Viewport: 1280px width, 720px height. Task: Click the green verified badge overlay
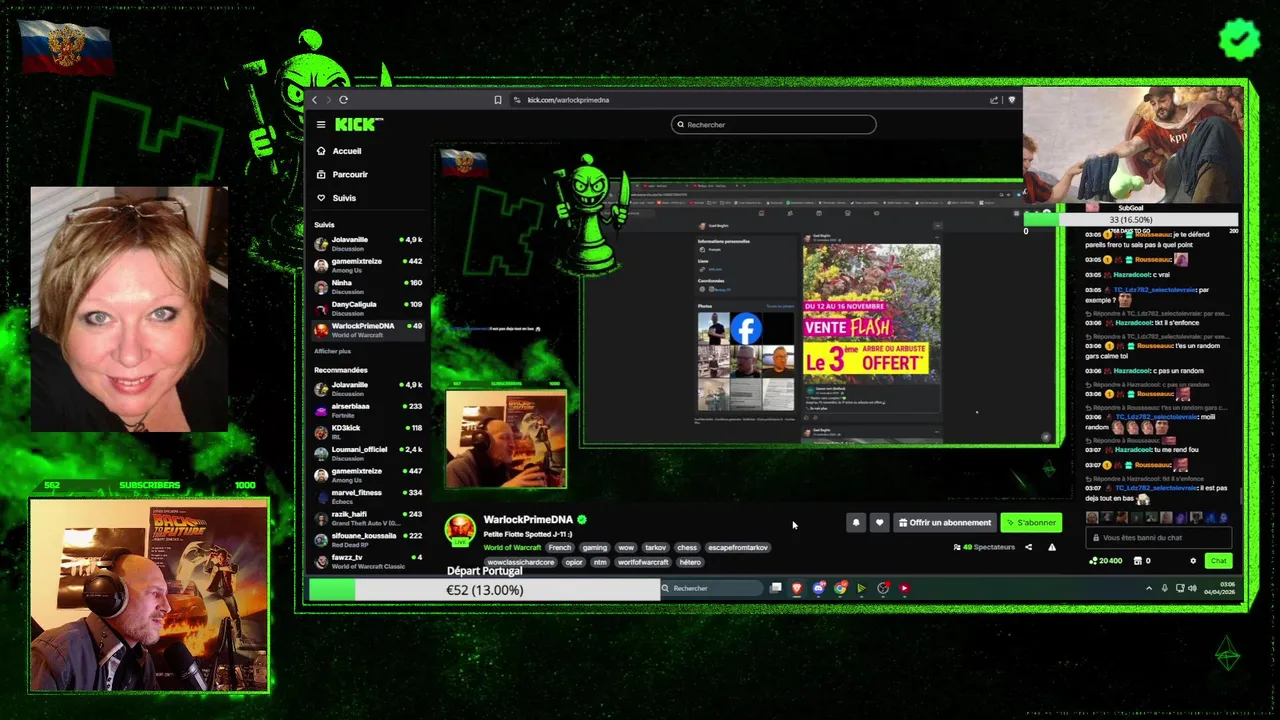1239,39
